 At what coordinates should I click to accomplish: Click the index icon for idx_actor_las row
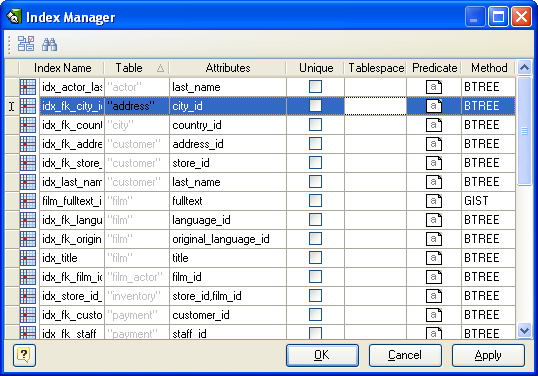pyautogui.click(x=28, y=87)
